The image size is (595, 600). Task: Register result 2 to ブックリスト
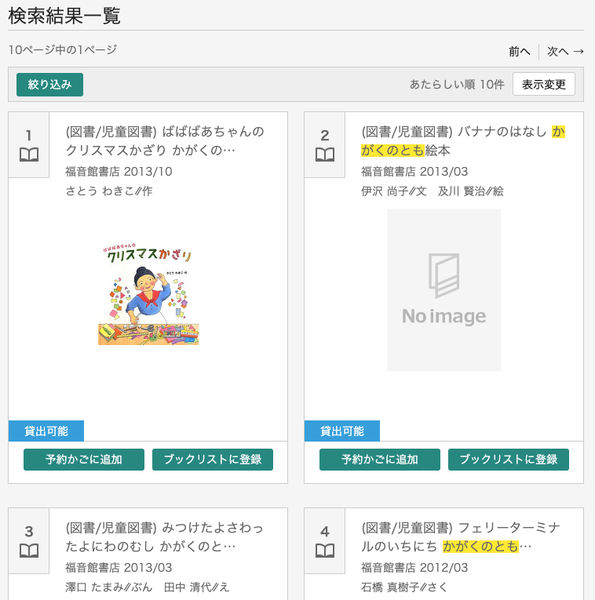click(509, 460)
